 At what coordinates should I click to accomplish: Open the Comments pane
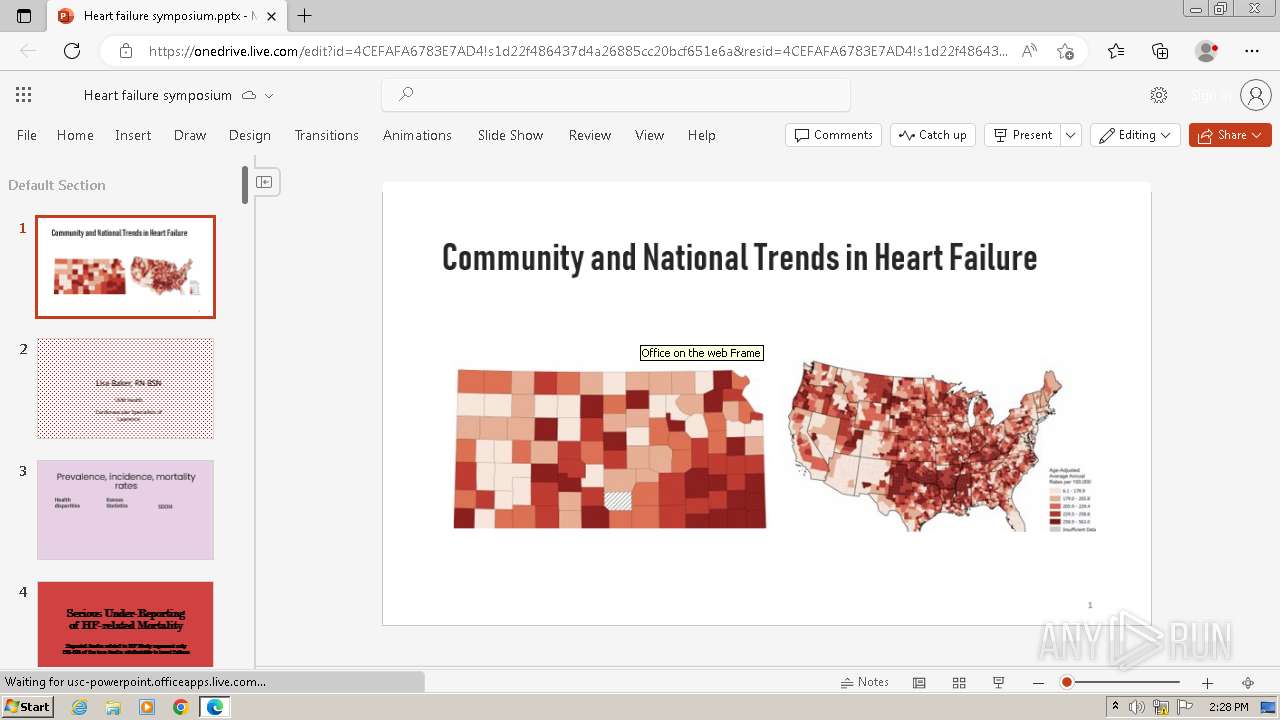tap(833, 135)
